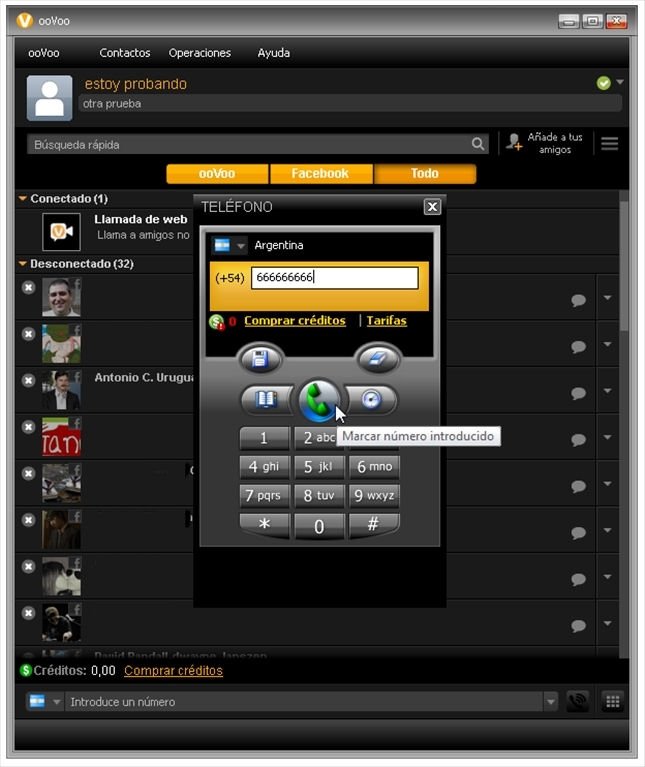Click the search magnifier icon

[478, 144]
